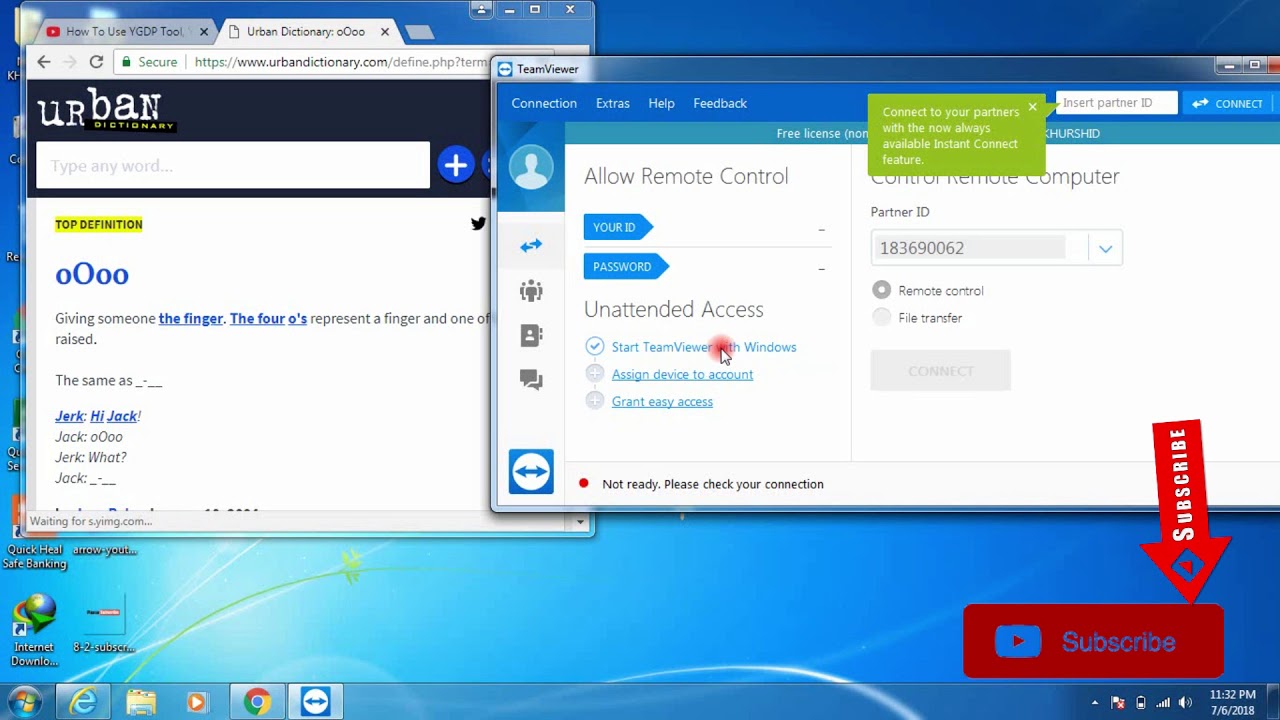Open File Explorer from the taskbar
The height and width of the screenshot is (720, 1280).
coord(141,703)
